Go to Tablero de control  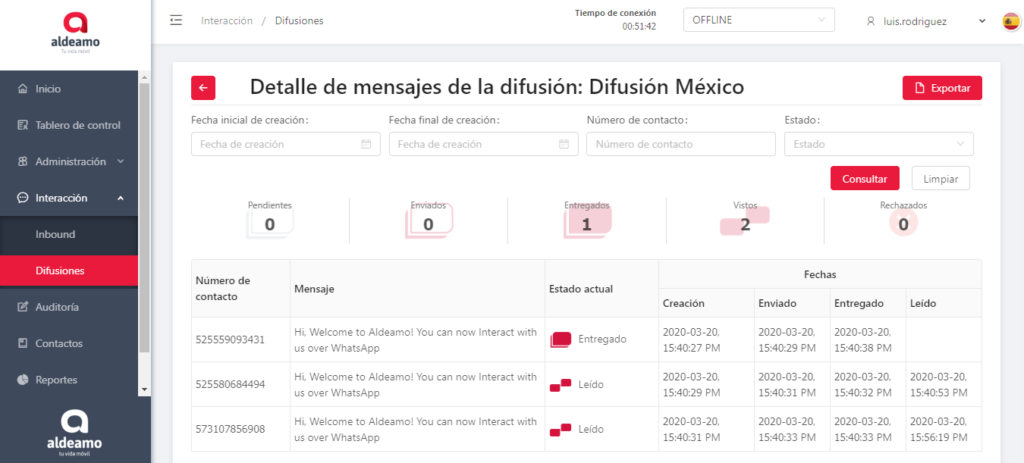77,125
